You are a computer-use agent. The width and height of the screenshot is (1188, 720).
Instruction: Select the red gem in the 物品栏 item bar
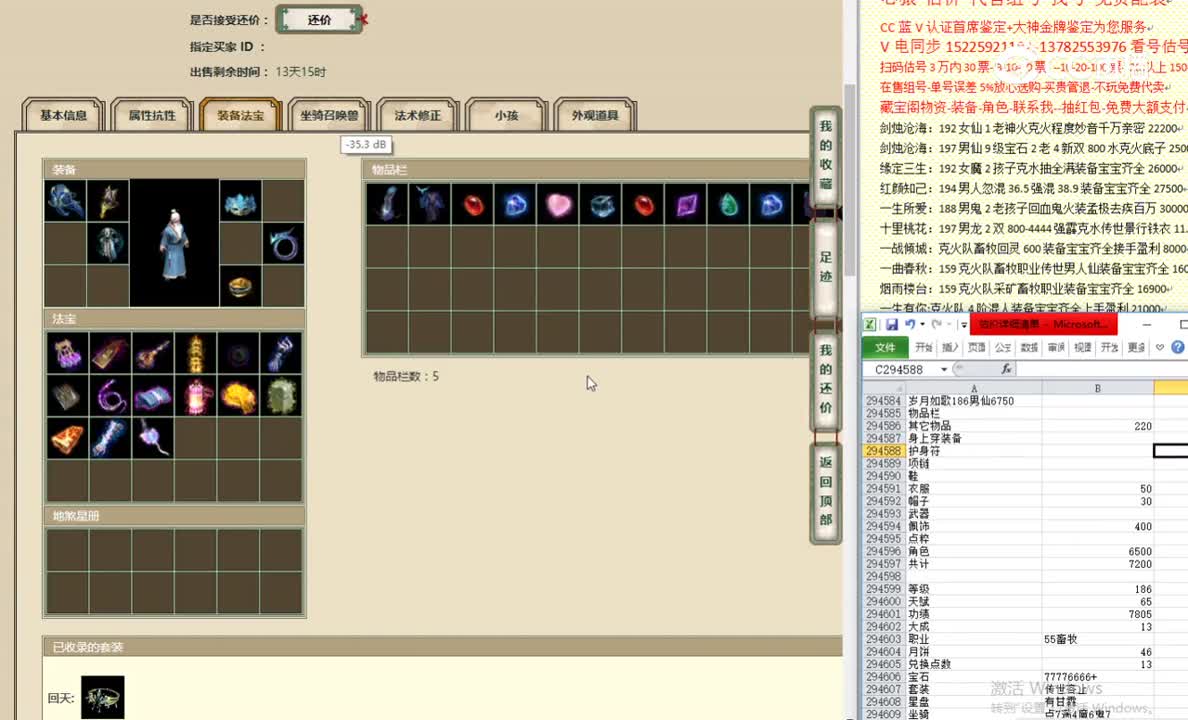click(x=474, y=204)
